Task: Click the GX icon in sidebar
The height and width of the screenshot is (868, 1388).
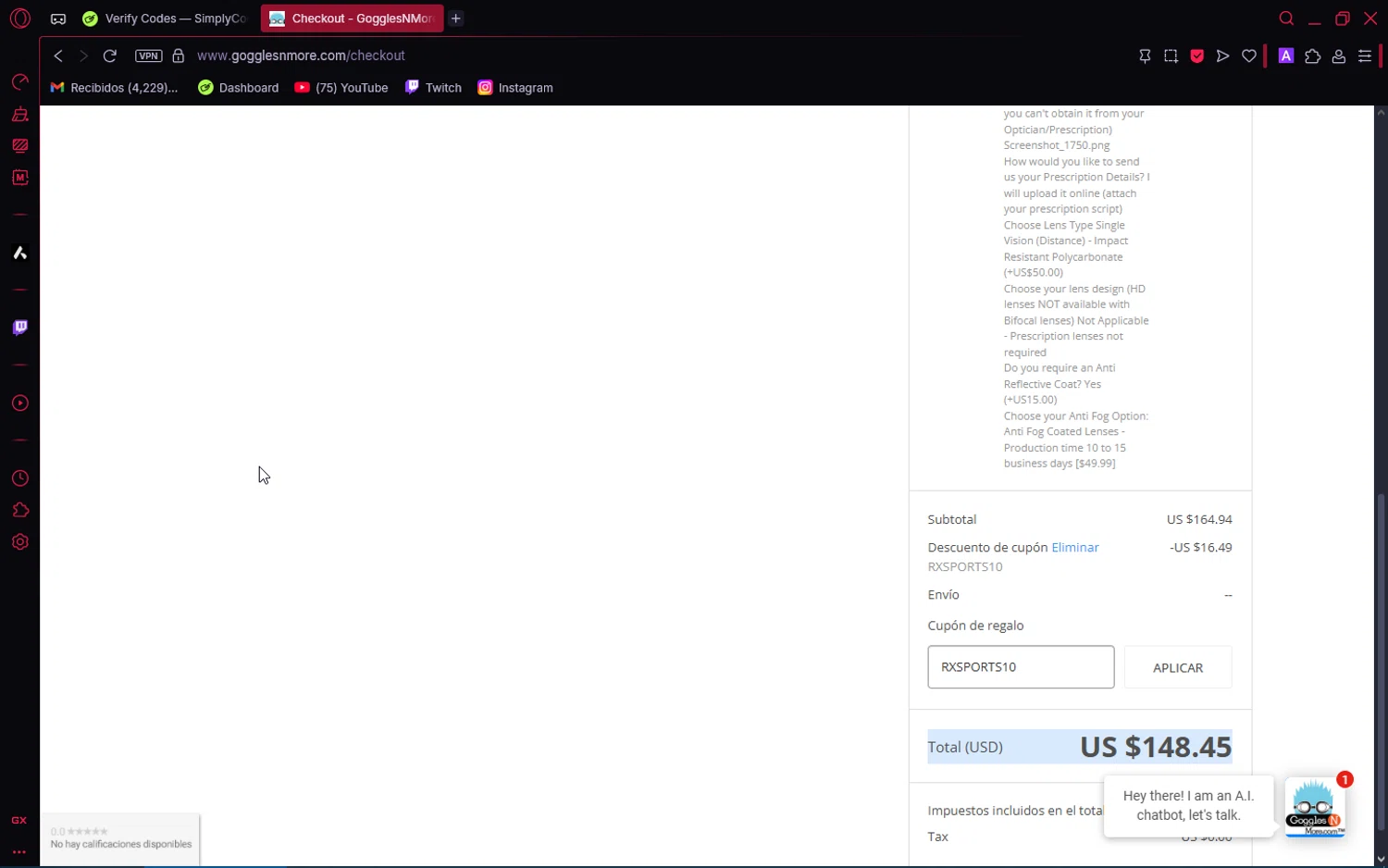Action: [19, 821]
